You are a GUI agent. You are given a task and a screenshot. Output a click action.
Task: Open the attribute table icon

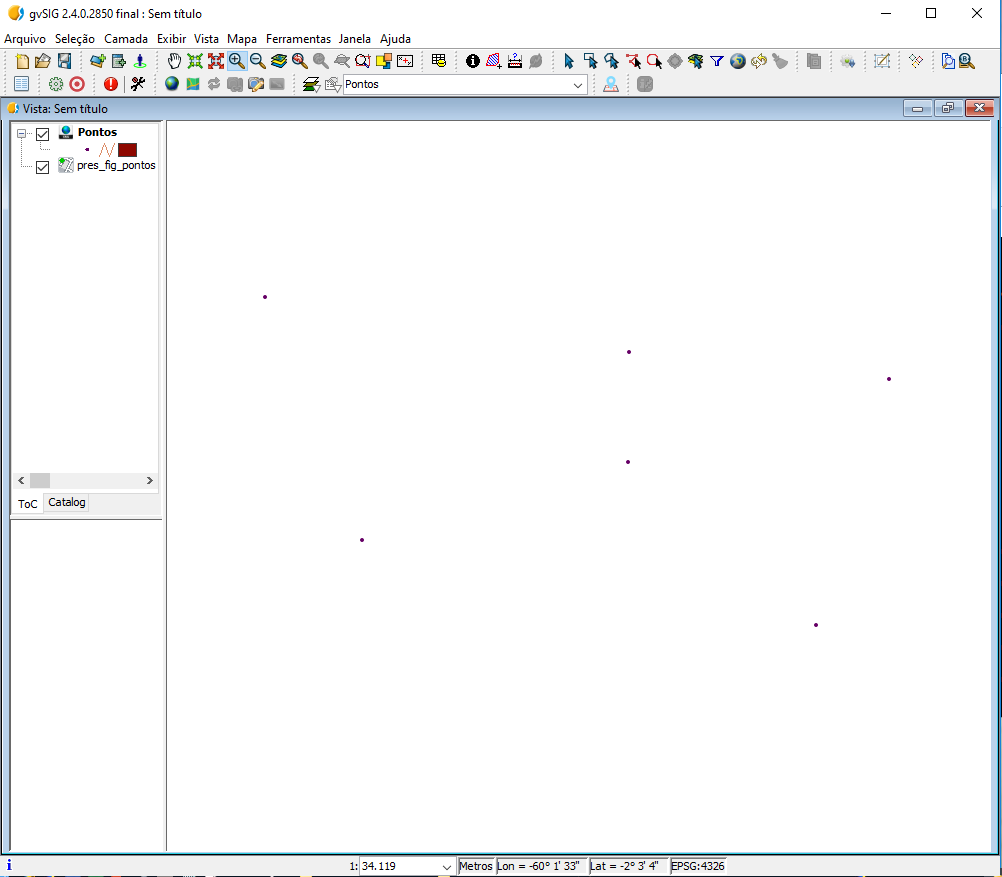[x=438, y=61]
